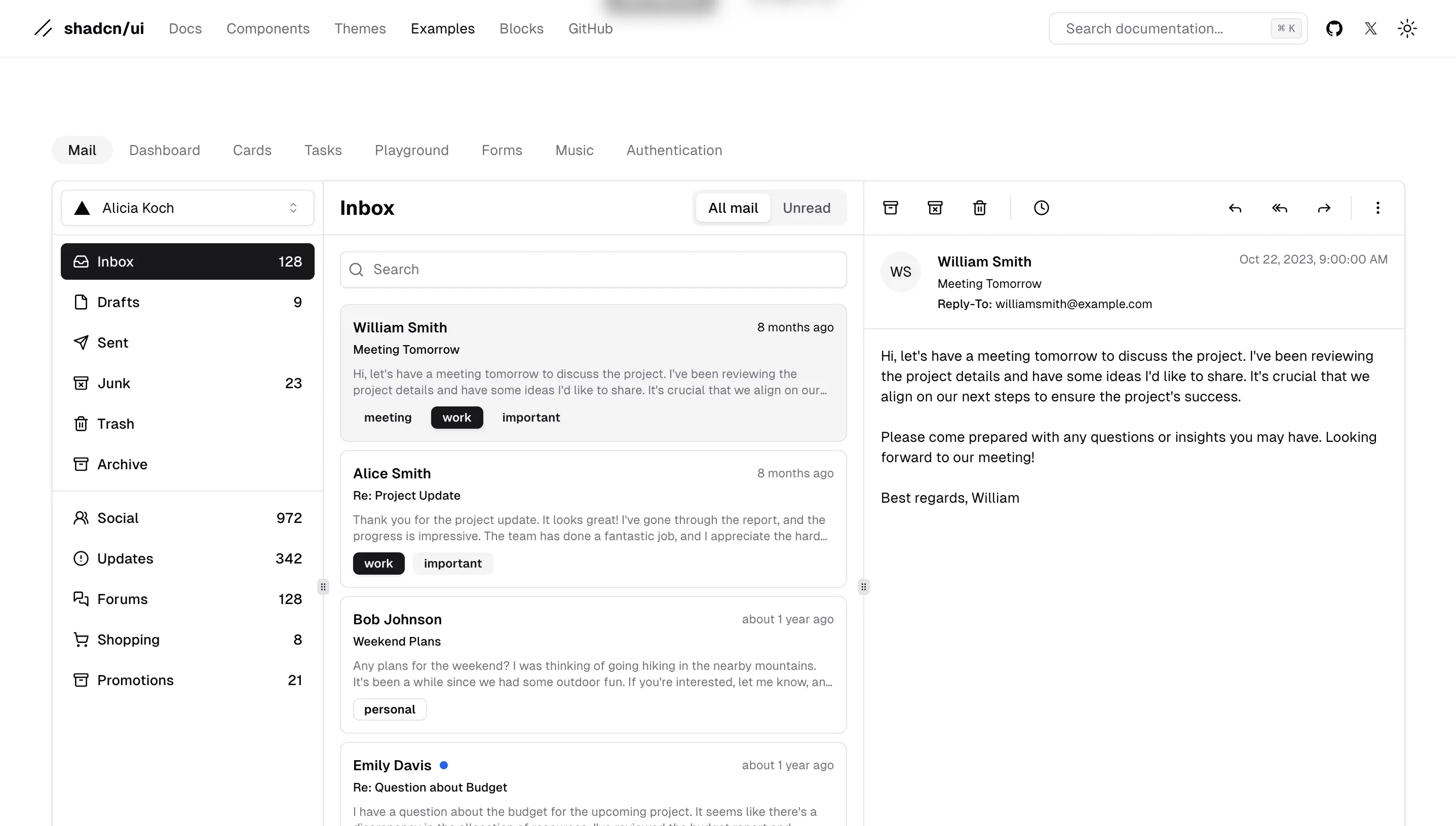Screen dimensions: 1456x826
Task: Select the All mail filter
Action: [x=733, y=208]
